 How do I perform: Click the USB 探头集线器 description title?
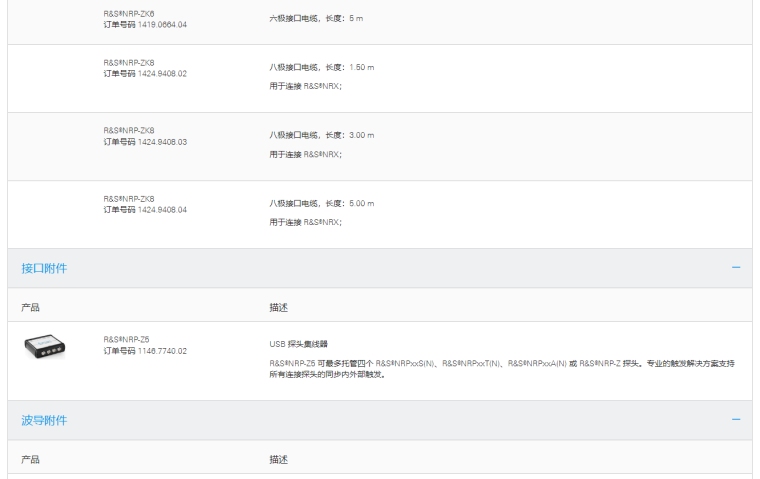298,343
